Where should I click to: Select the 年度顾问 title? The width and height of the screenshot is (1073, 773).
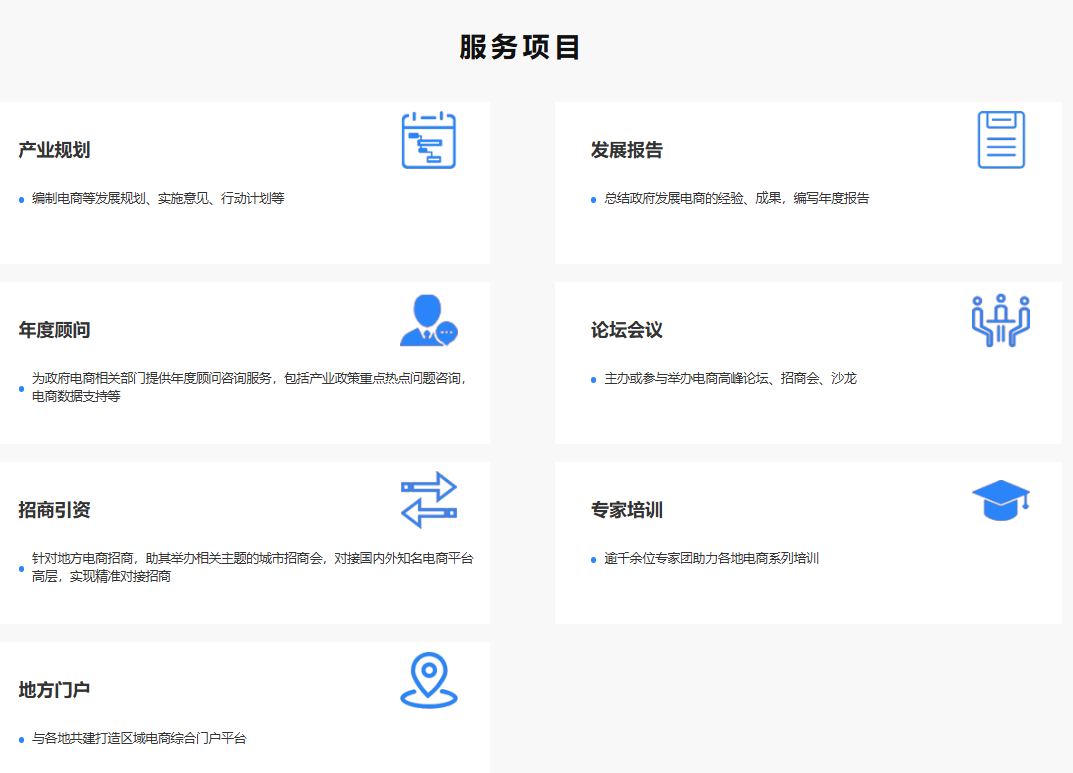click(55, 330)
